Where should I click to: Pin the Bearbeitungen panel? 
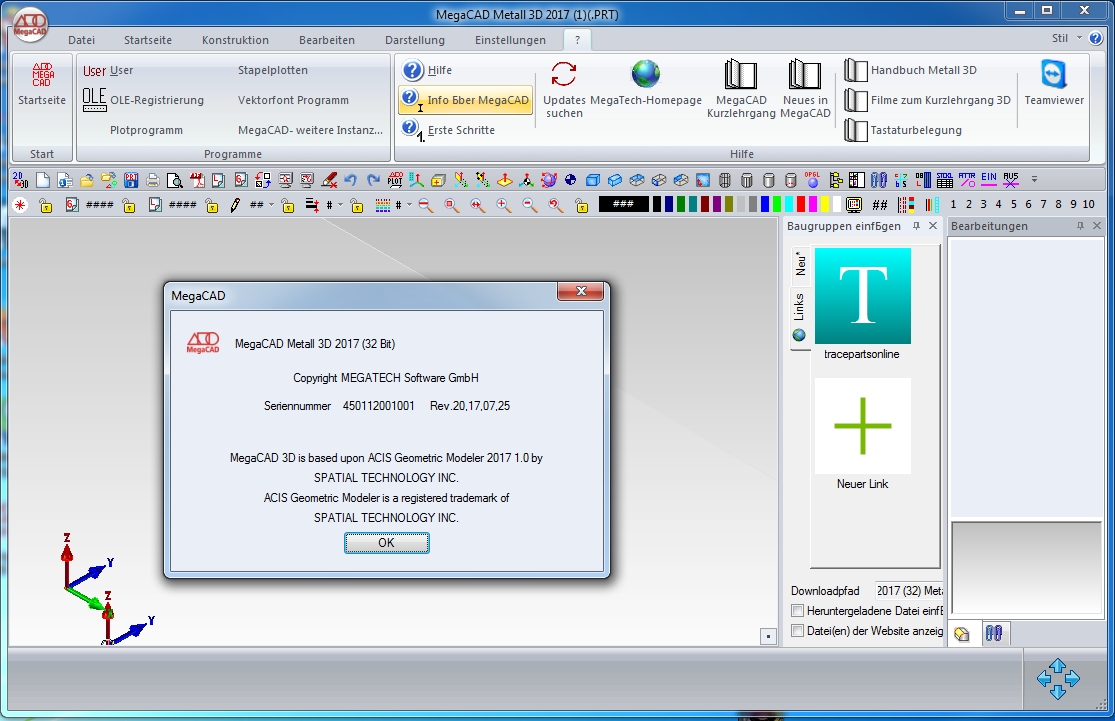1080,225
